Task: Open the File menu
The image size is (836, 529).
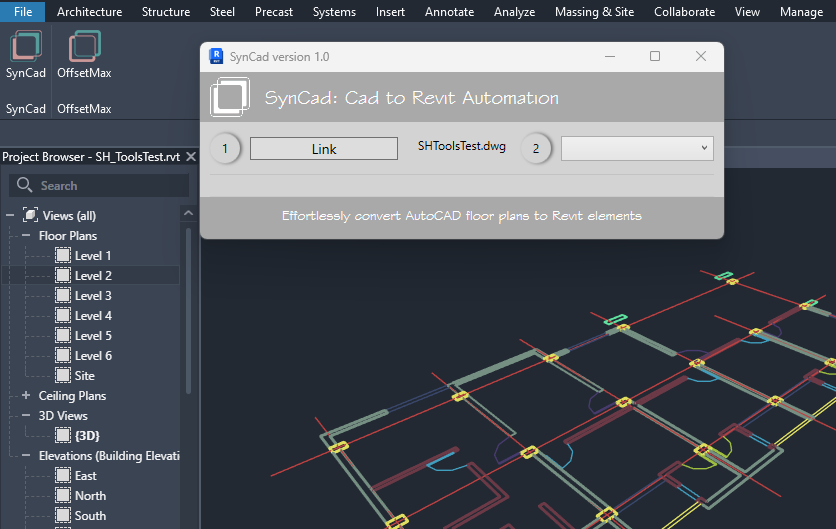Action: tap(23, 11)
